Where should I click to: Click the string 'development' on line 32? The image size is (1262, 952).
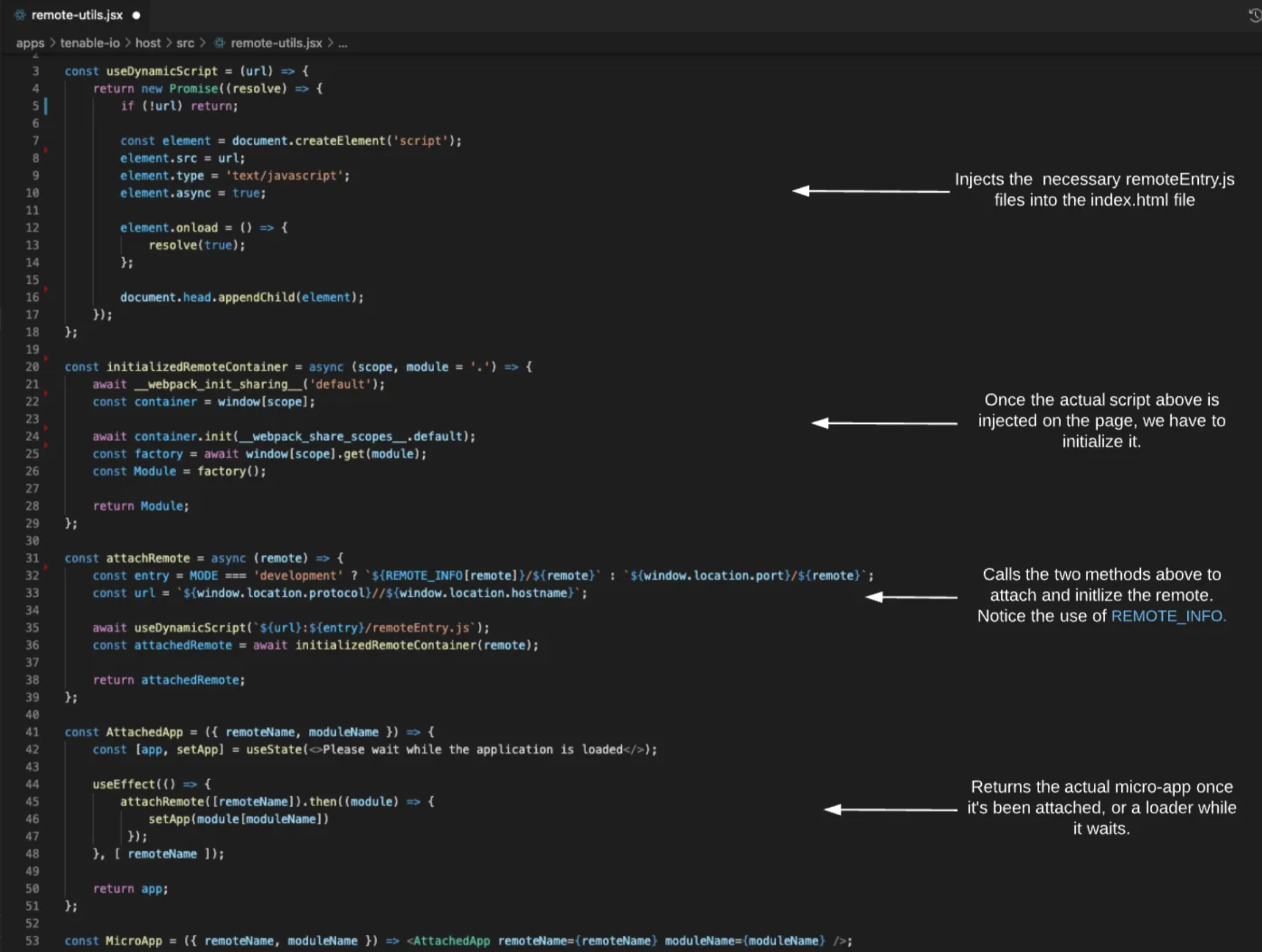(x=298, y=576)
